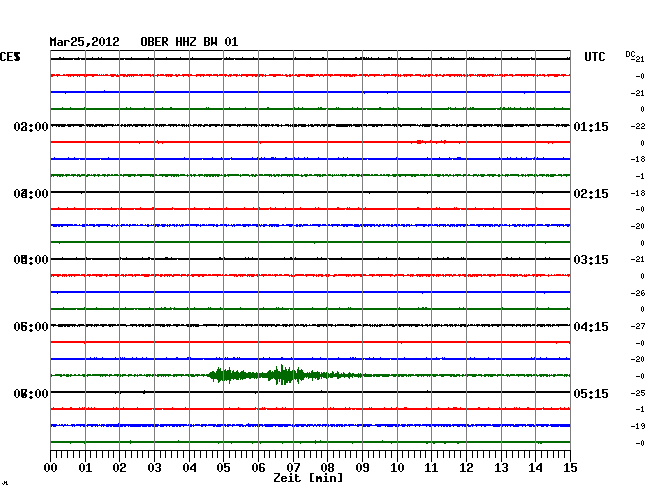Select the 02:15 UTC time label

click(x=591, y=194)
